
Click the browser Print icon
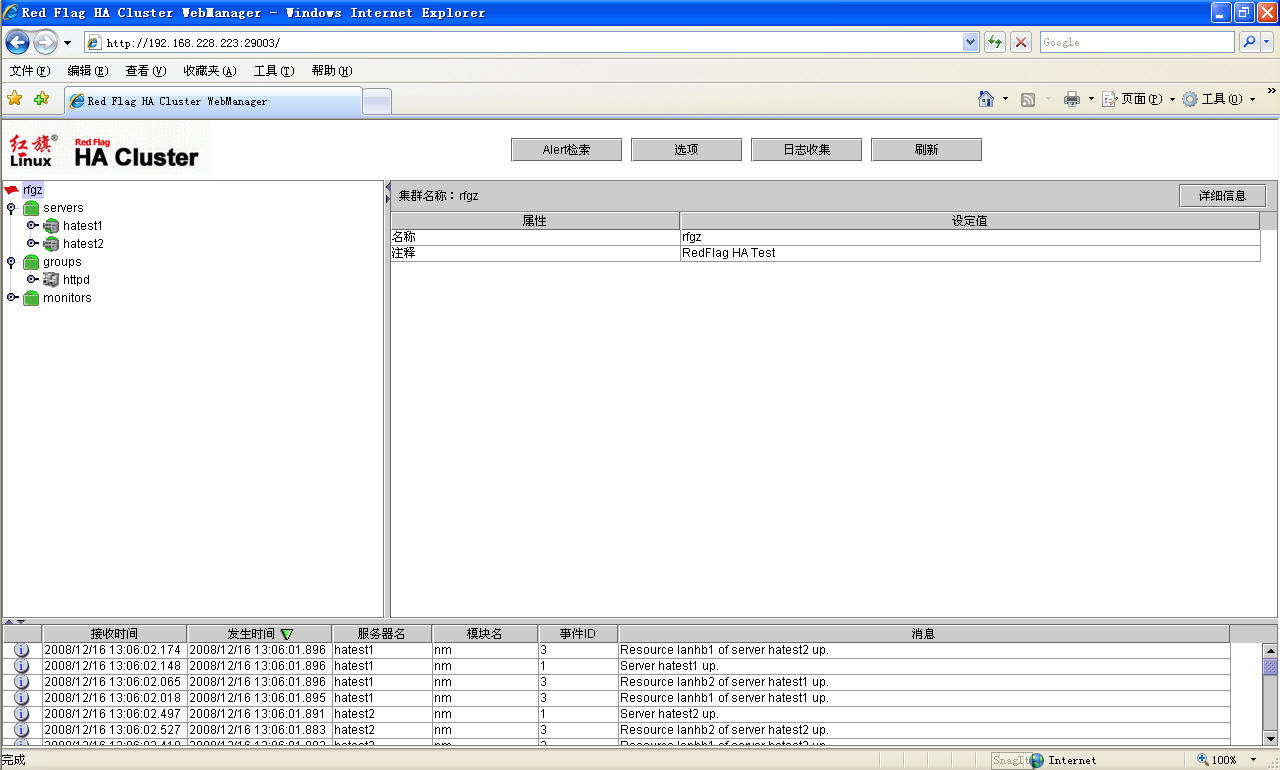[1072, 99]
